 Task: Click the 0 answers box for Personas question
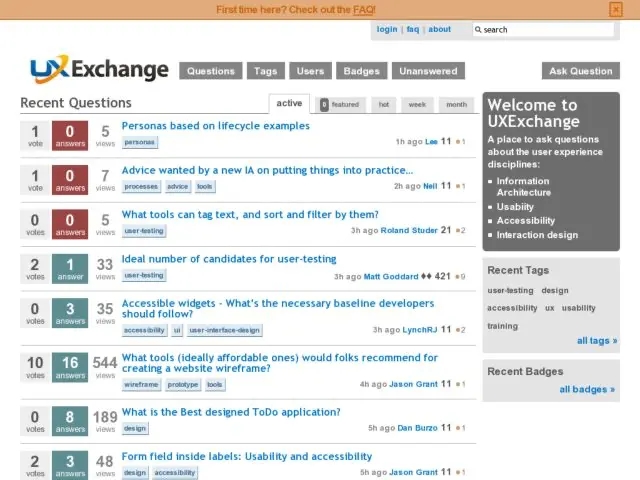[70, 136]
